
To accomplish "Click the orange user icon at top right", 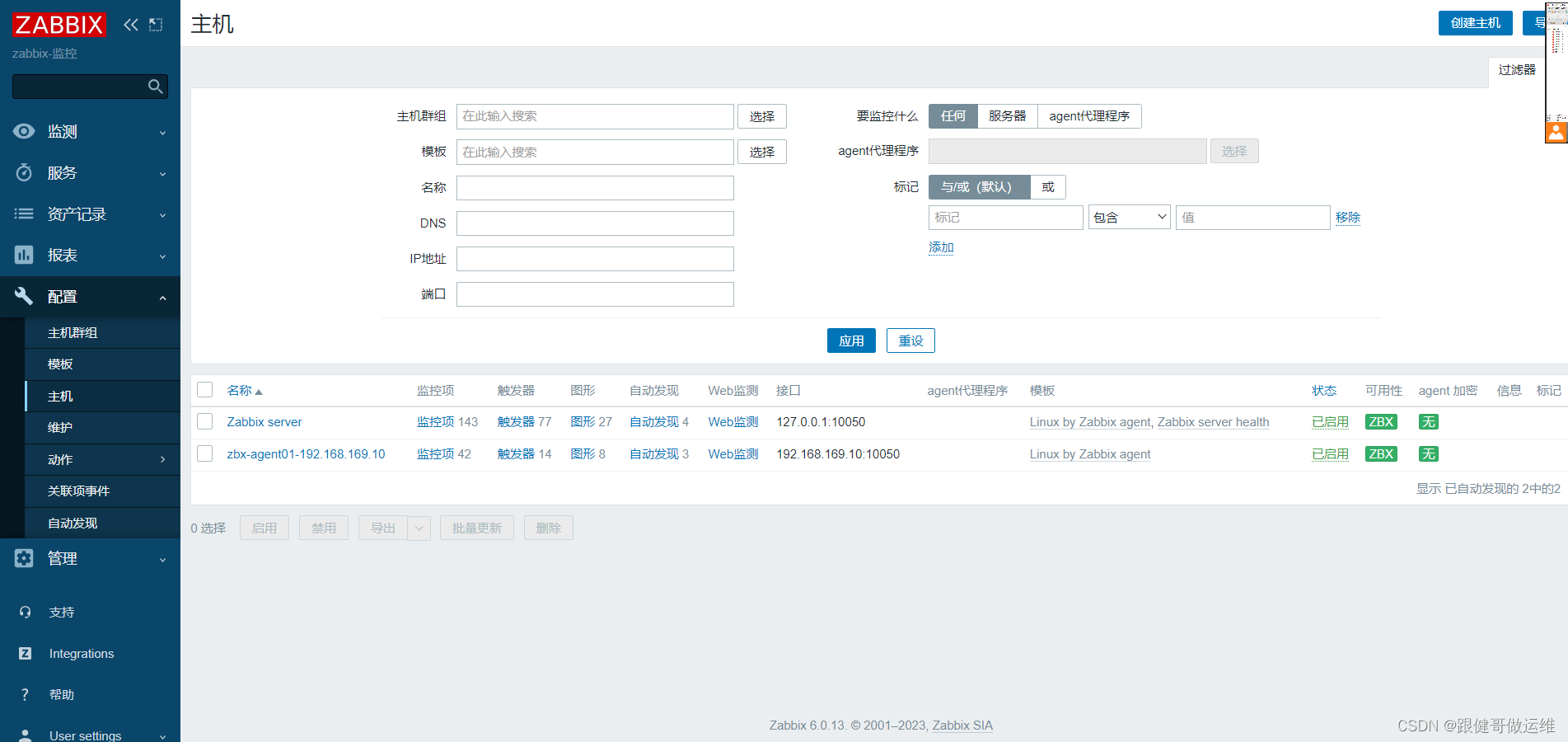I will pos(1556,132).
